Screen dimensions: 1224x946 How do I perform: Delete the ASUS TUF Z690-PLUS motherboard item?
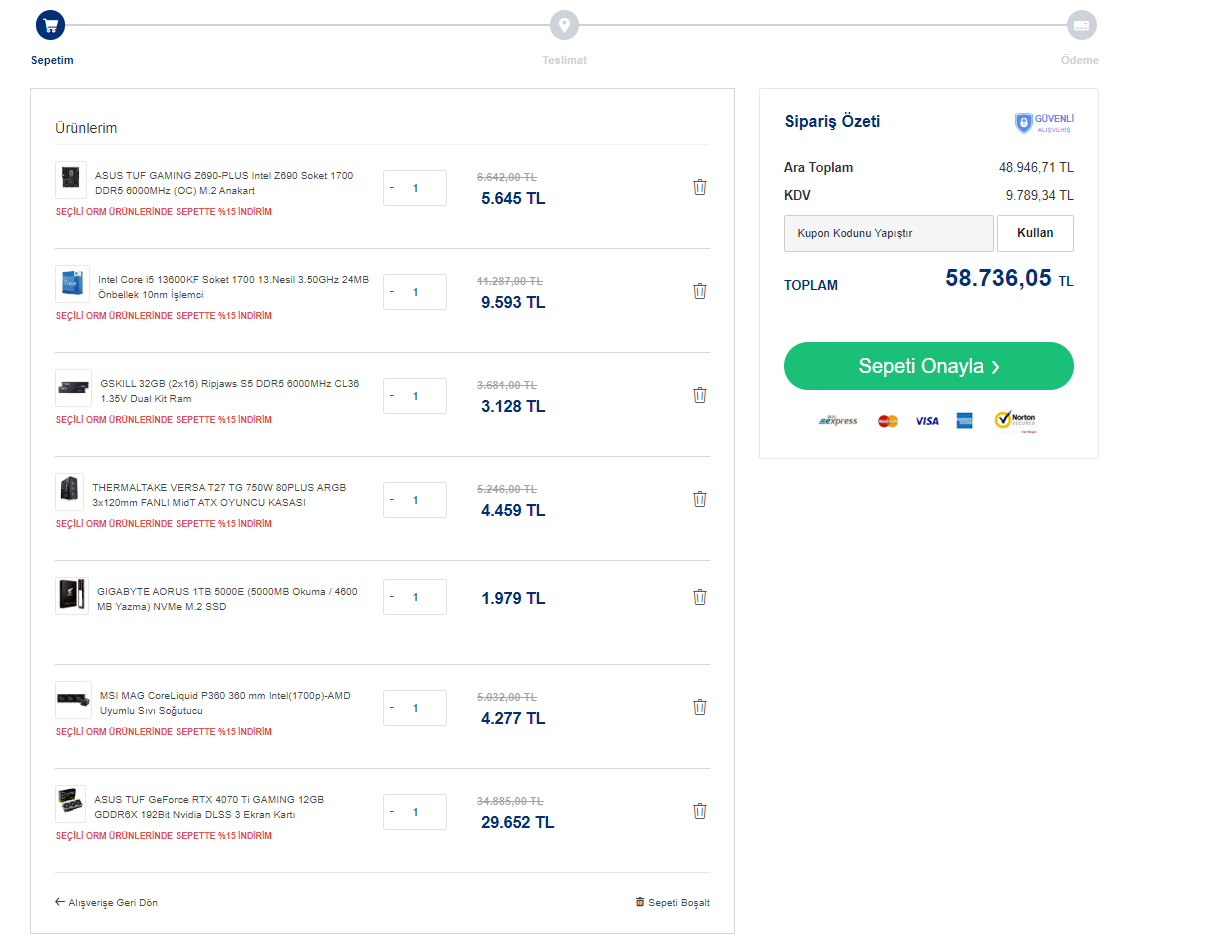(700, 187)
